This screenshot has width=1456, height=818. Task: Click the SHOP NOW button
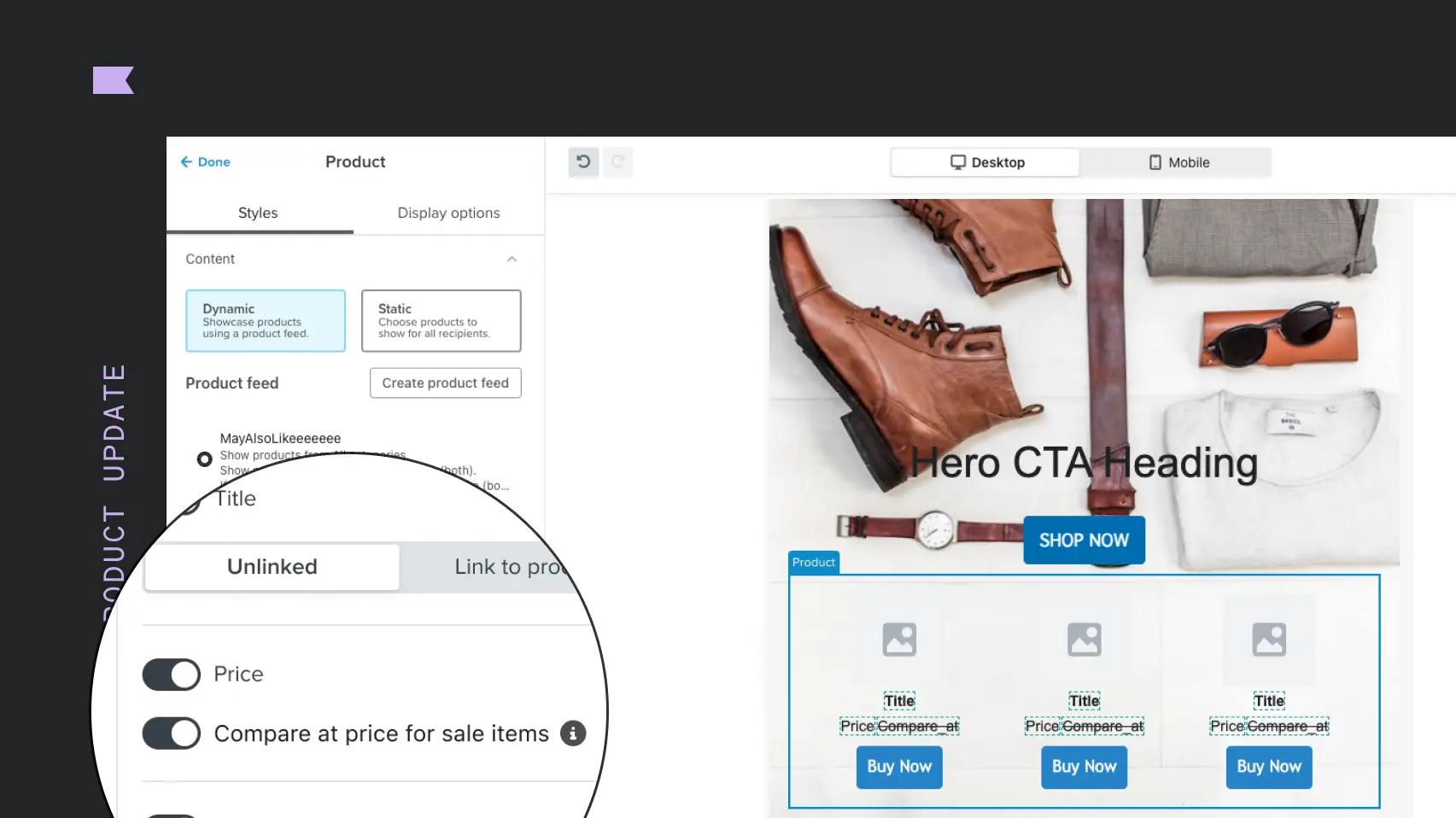coord(1084,540)
